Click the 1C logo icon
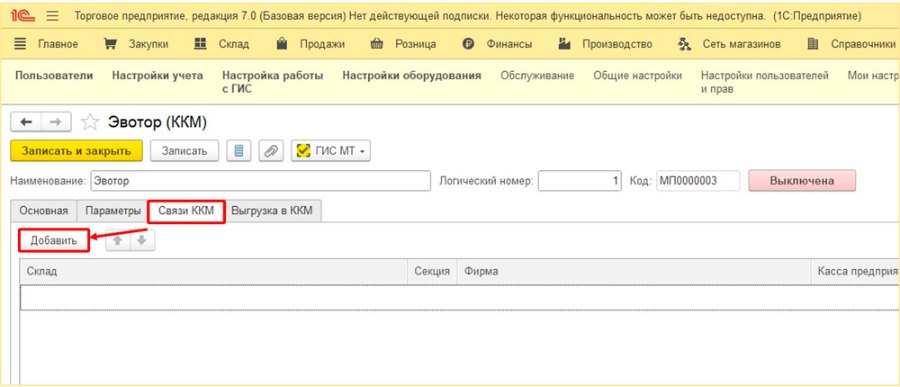The height and width of the screenshot is (387, 900). (x=23, y=16)
